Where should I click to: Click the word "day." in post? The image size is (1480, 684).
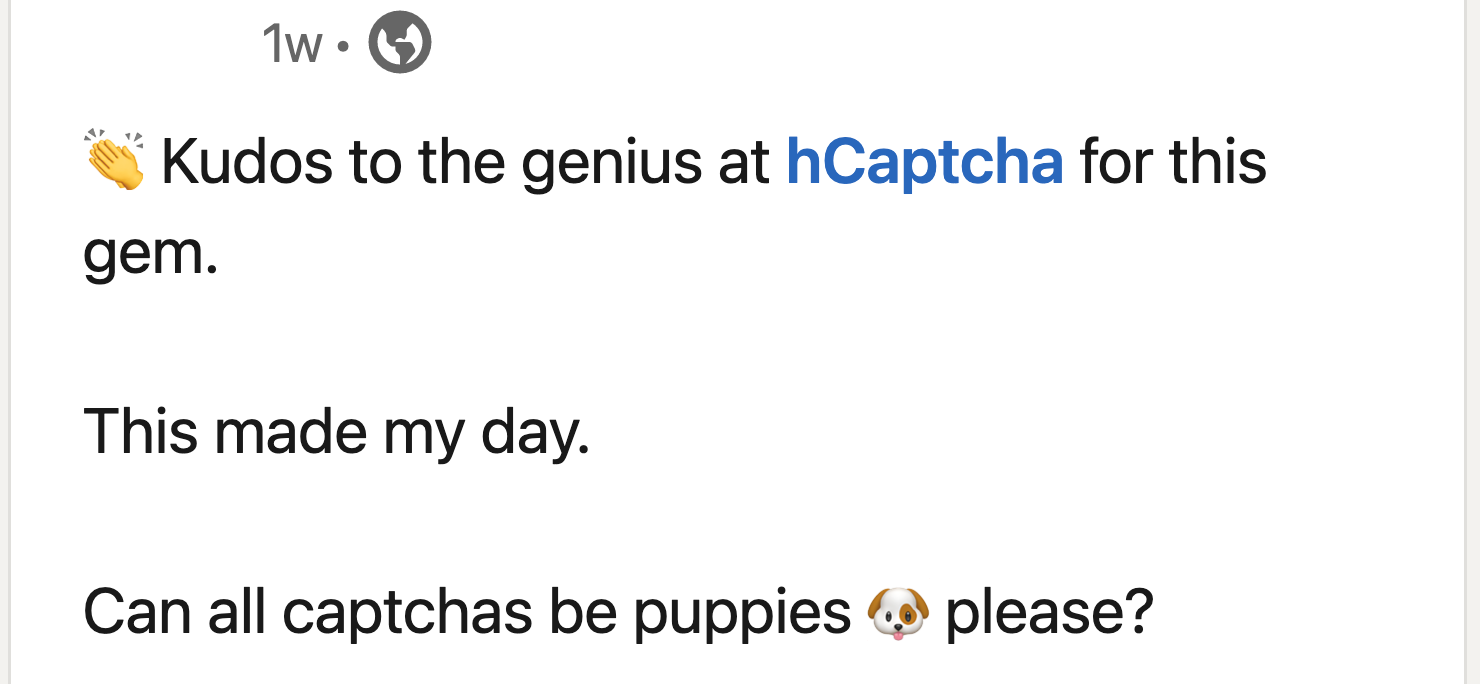[x=535, y=432]
